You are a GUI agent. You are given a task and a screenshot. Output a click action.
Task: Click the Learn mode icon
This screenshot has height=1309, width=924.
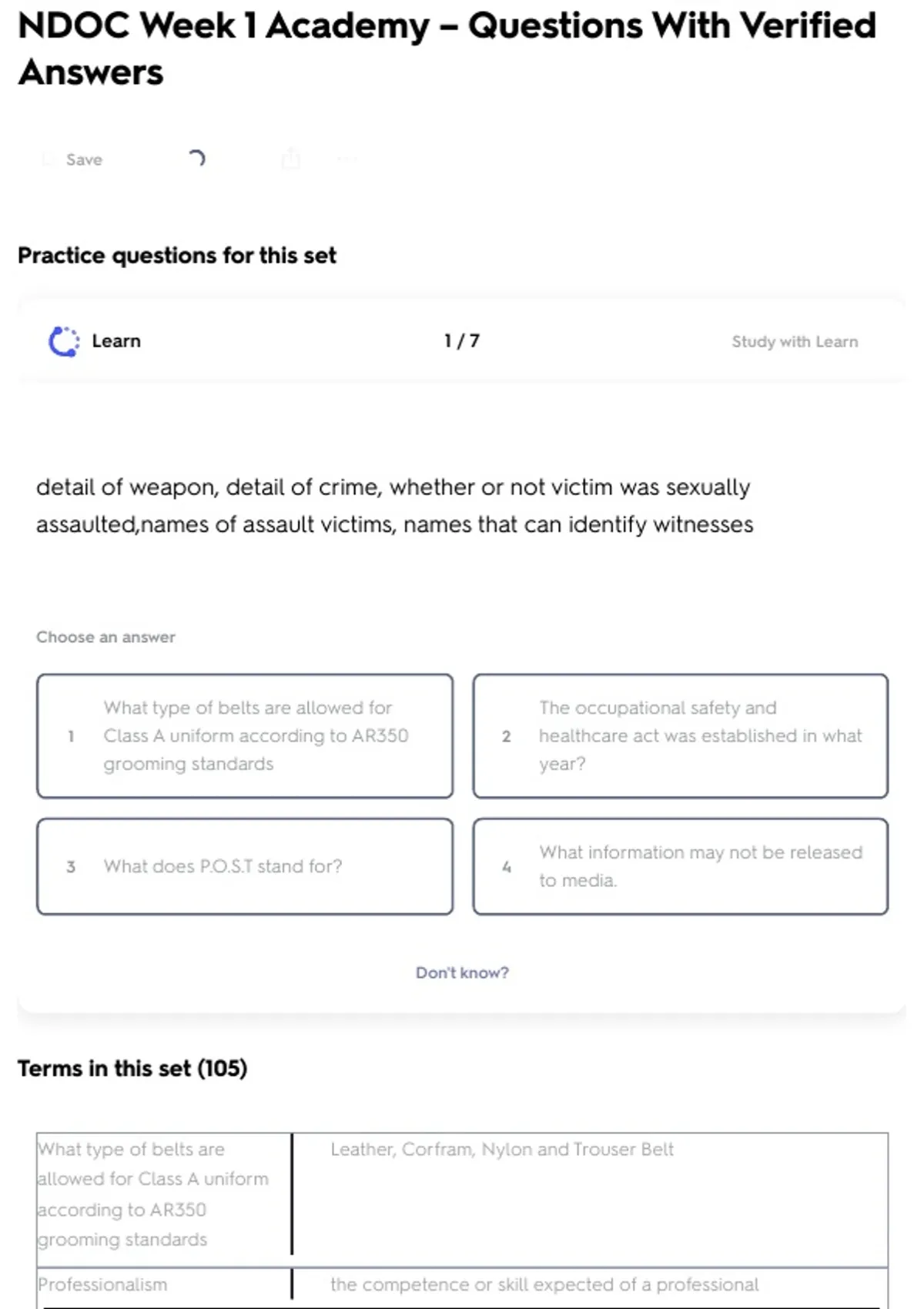pos(64,341)
